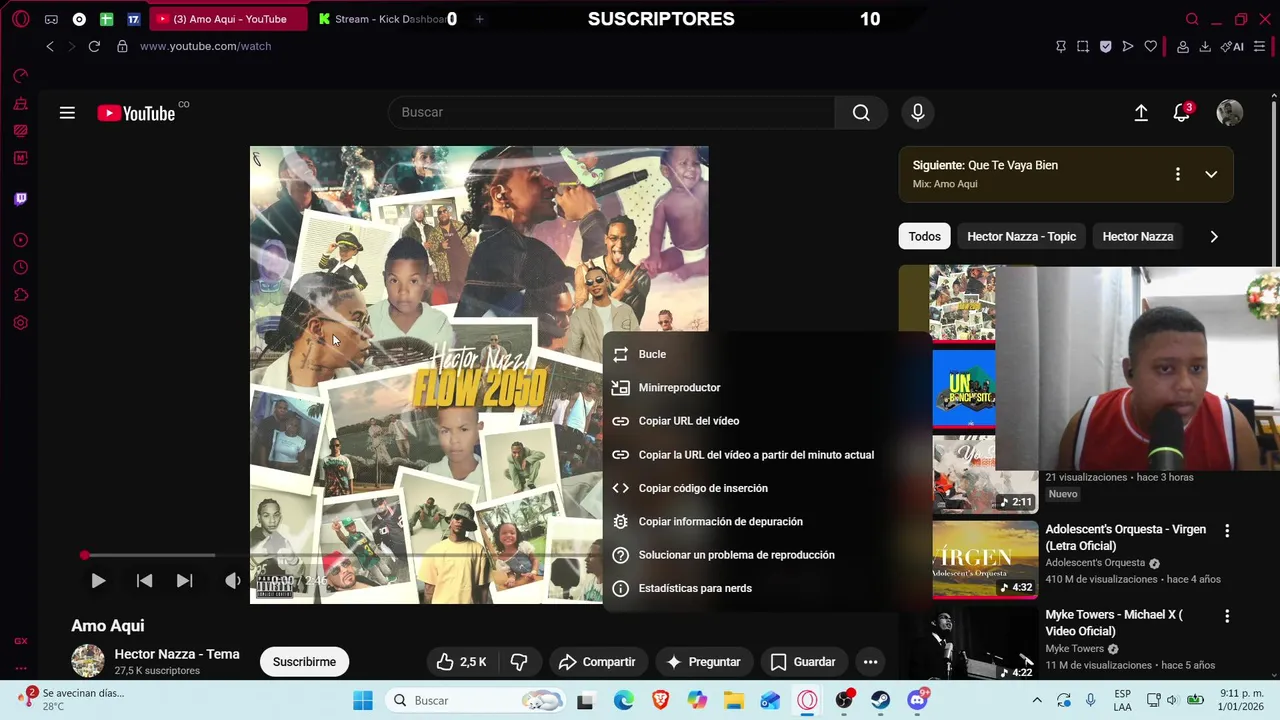Choose Copiar información de depuración
Viewport: 1280px width, 720px height.
tap(767, 522)
